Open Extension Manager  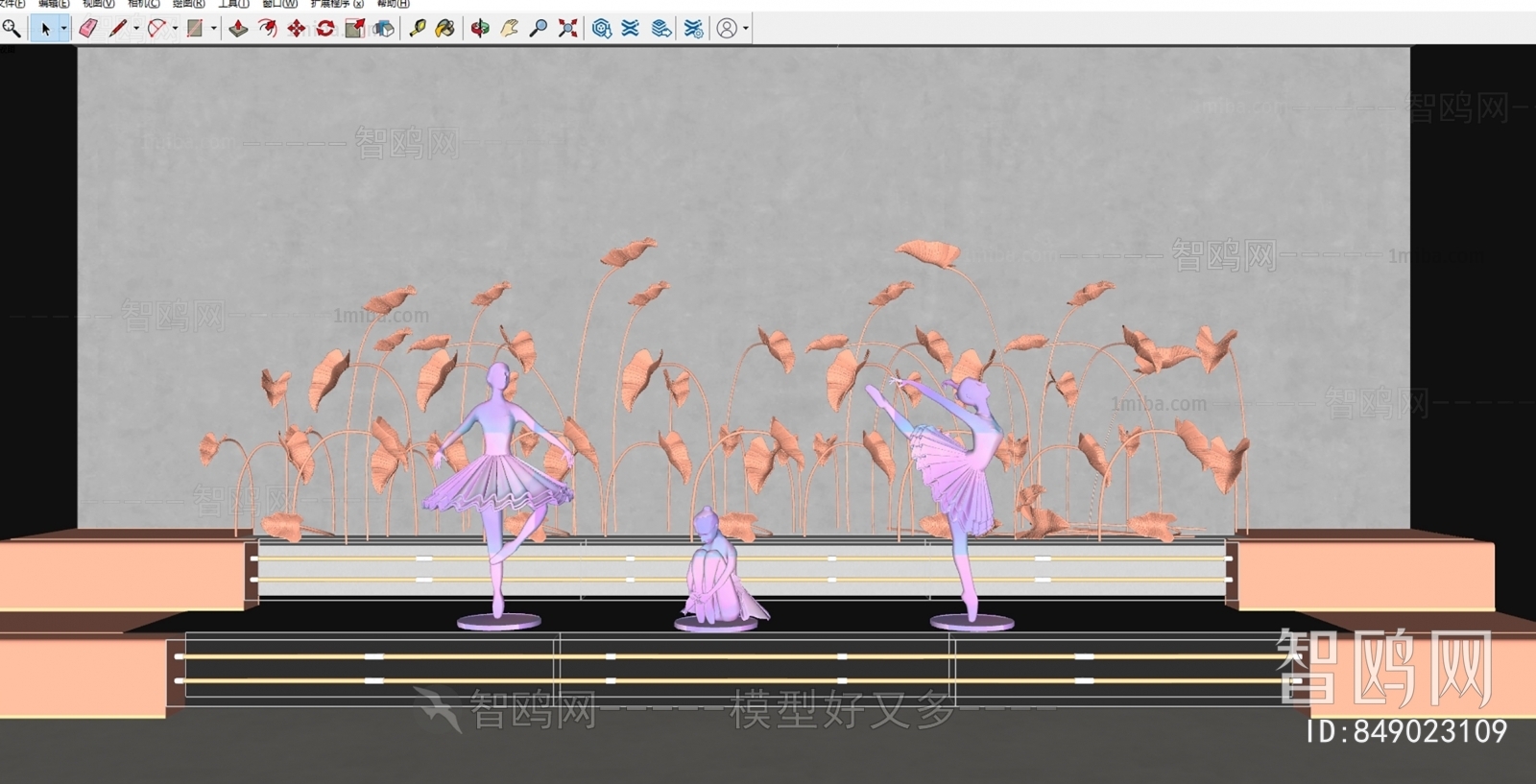693,29
